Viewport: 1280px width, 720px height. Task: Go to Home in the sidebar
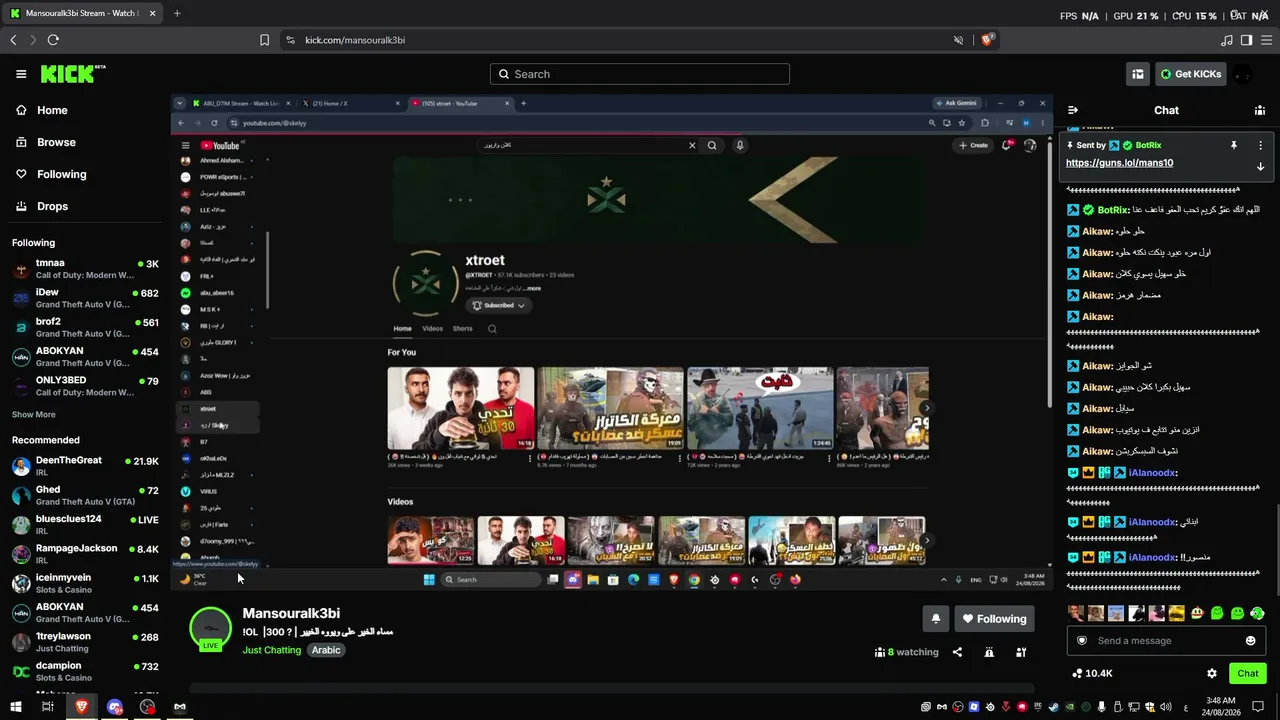(43, 110)
